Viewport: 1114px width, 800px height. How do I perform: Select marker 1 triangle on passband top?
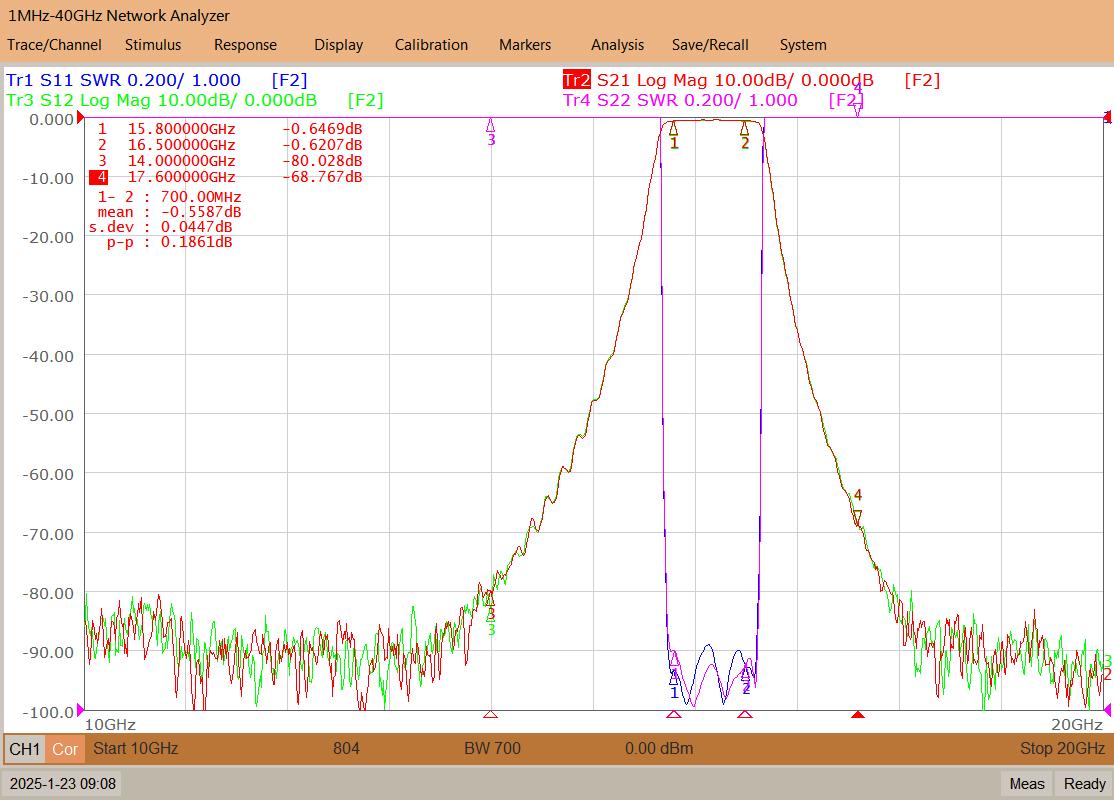click(x=674, y=129)
